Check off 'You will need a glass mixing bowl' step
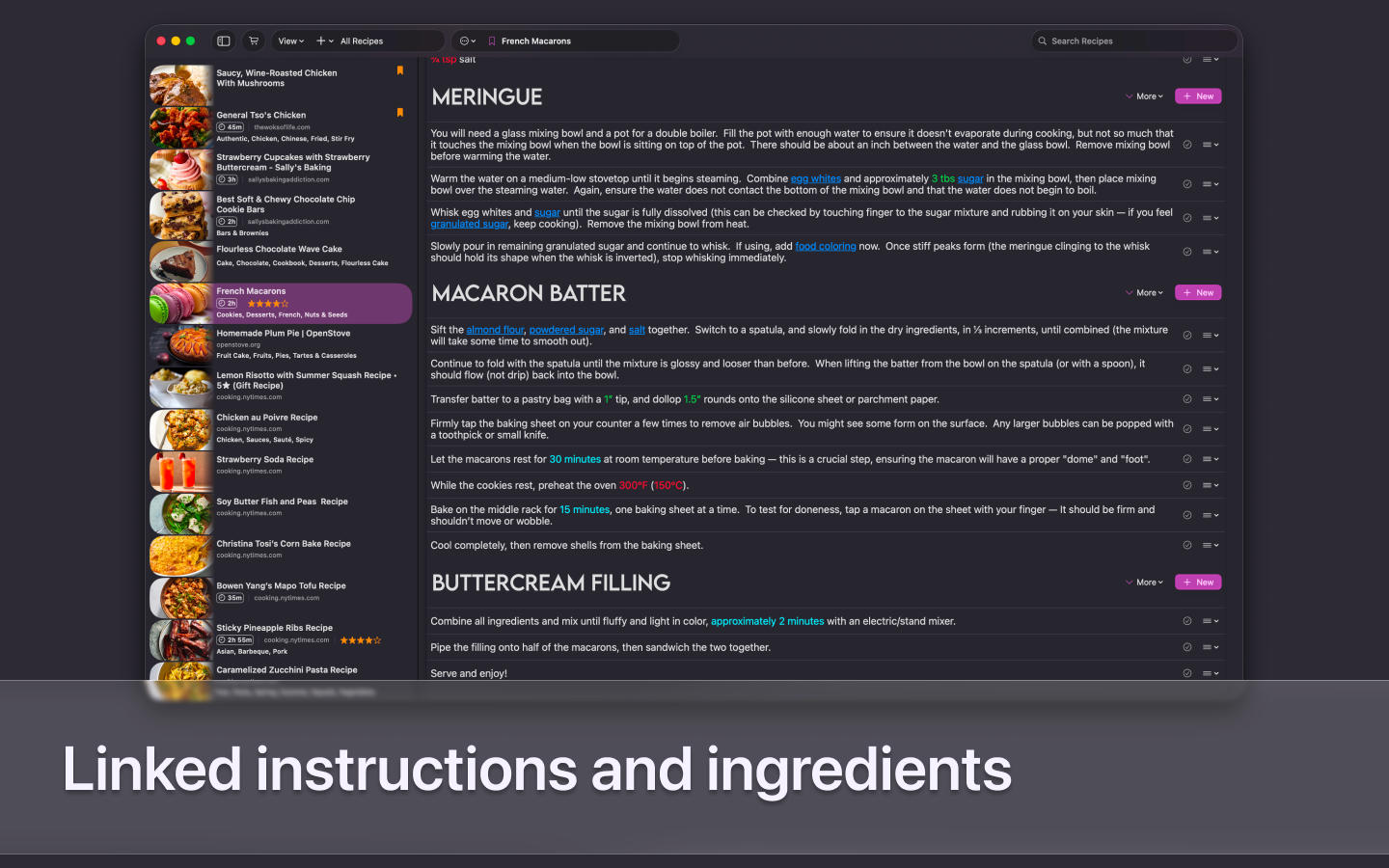The image size is (1389, 868). point(1187,145)
